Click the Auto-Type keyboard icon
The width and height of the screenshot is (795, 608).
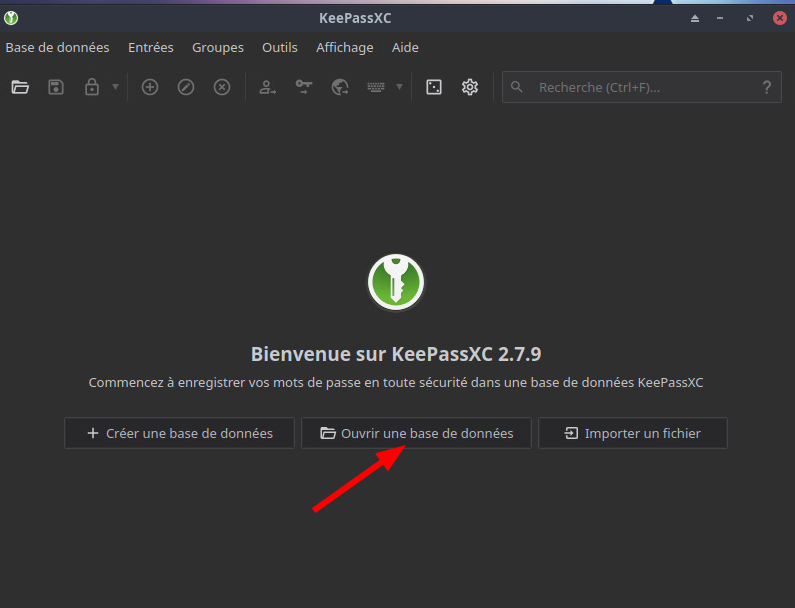coord(376,87)
